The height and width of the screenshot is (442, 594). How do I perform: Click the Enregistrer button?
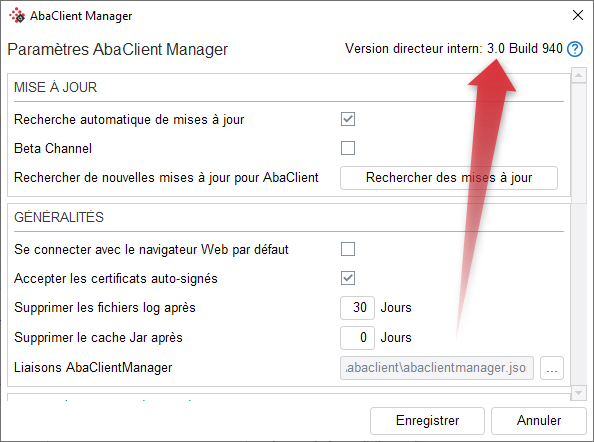point(427,420)
